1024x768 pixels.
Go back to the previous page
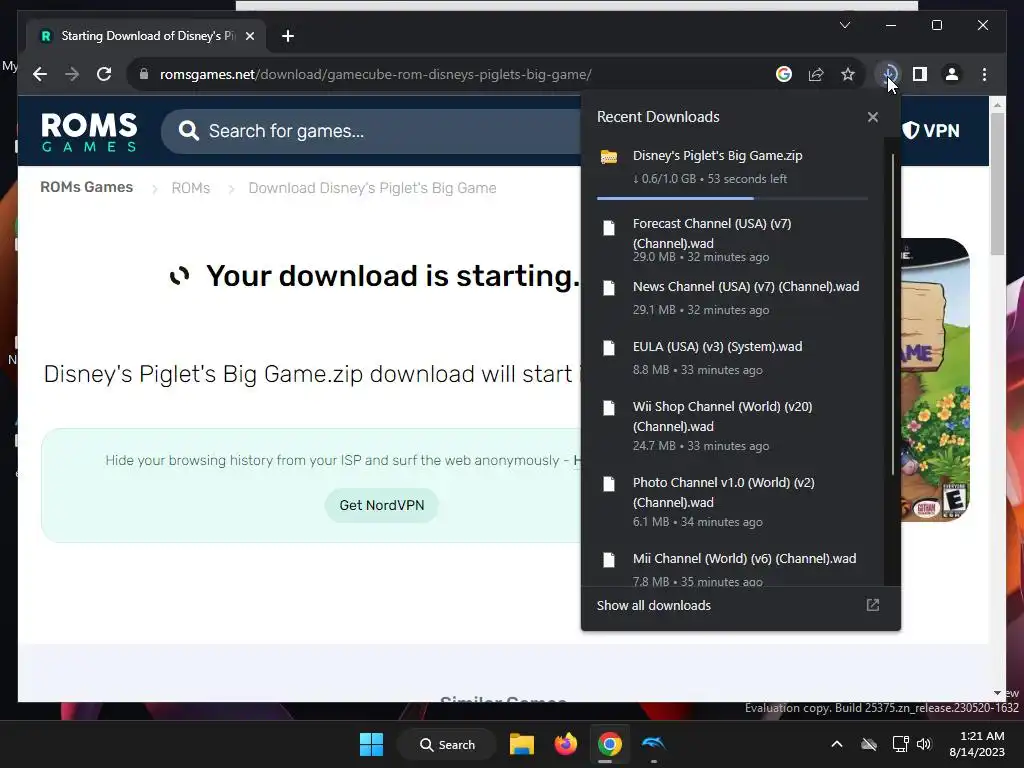[40, 74]
